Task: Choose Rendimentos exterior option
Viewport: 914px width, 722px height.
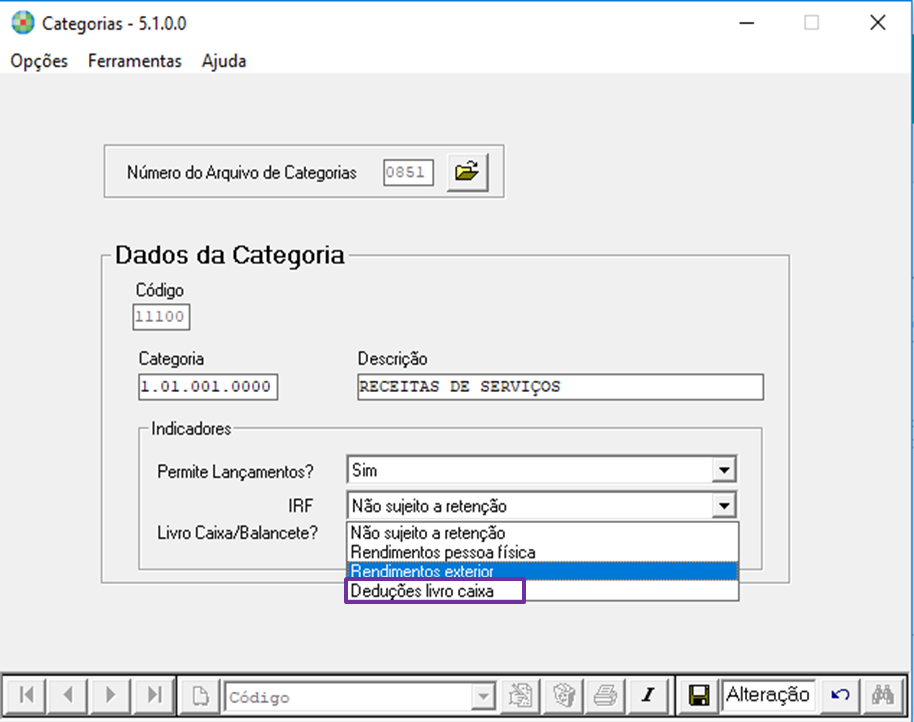Action: click(x=542, y=571)
